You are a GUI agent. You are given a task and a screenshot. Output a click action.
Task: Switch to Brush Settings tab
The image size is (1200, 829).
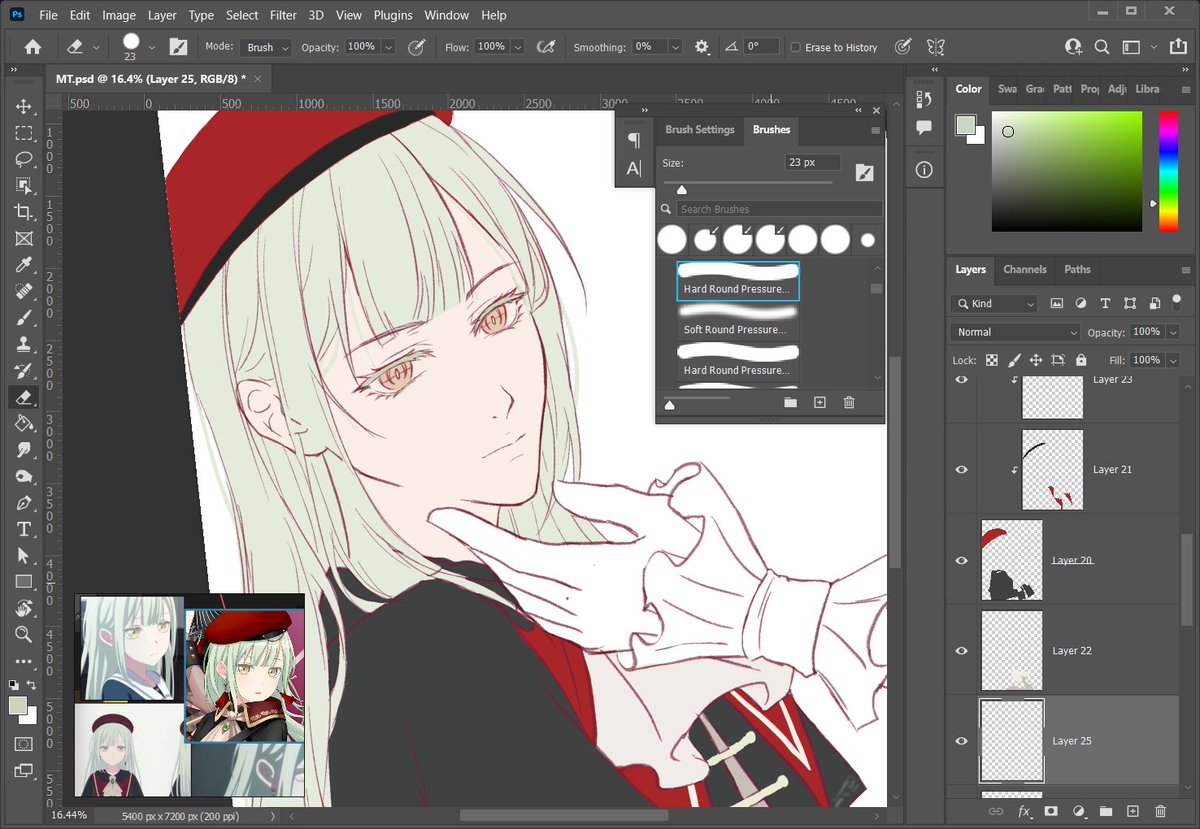coord(700,129)
